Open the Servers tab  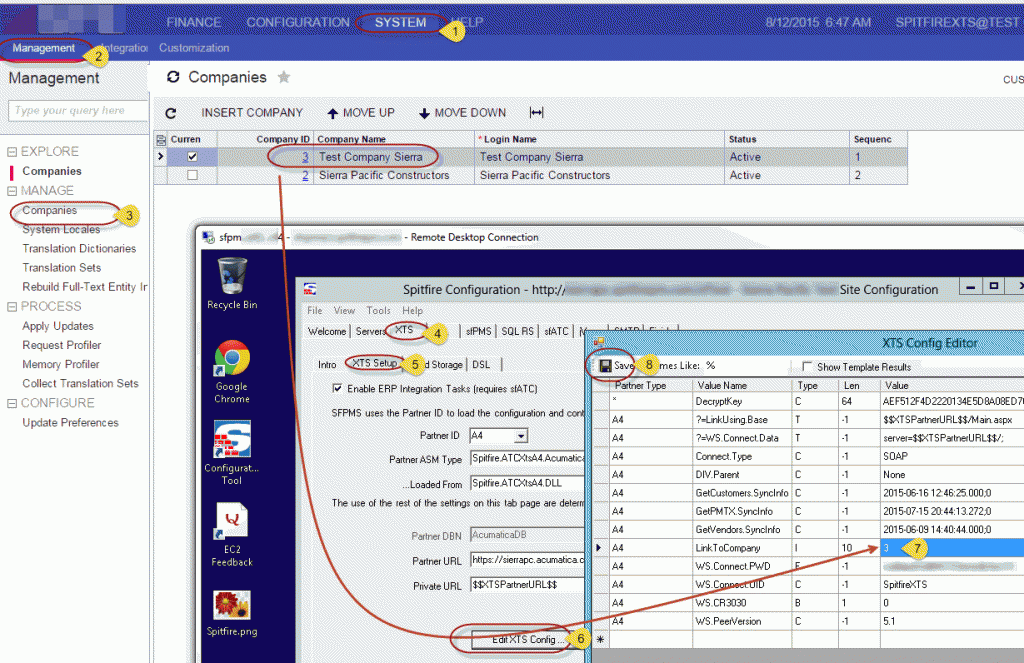370,331
